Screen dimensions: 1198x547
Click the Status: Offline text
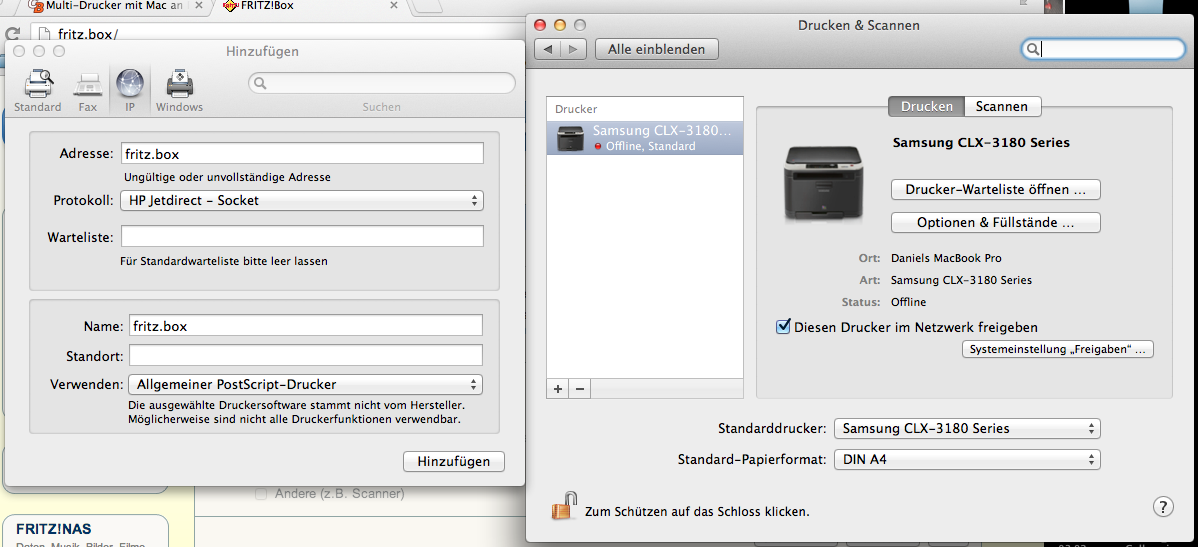(x=886, y=302)
